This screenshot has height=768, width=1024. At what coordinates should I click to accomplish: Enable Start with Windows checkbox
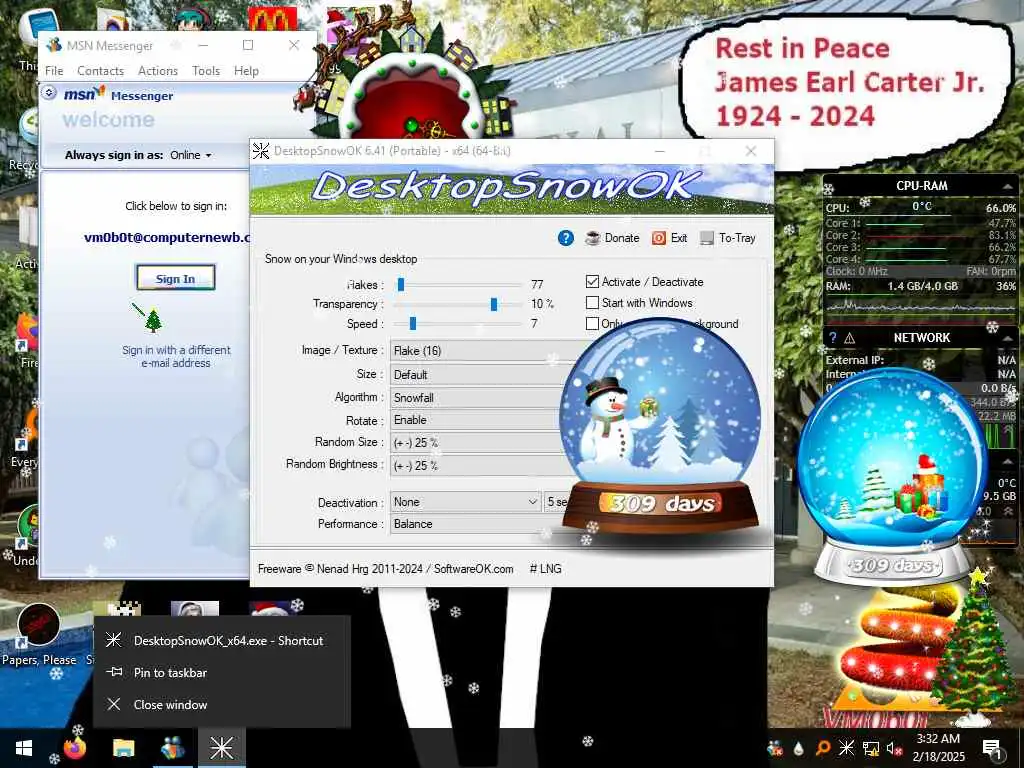point(592,302)
